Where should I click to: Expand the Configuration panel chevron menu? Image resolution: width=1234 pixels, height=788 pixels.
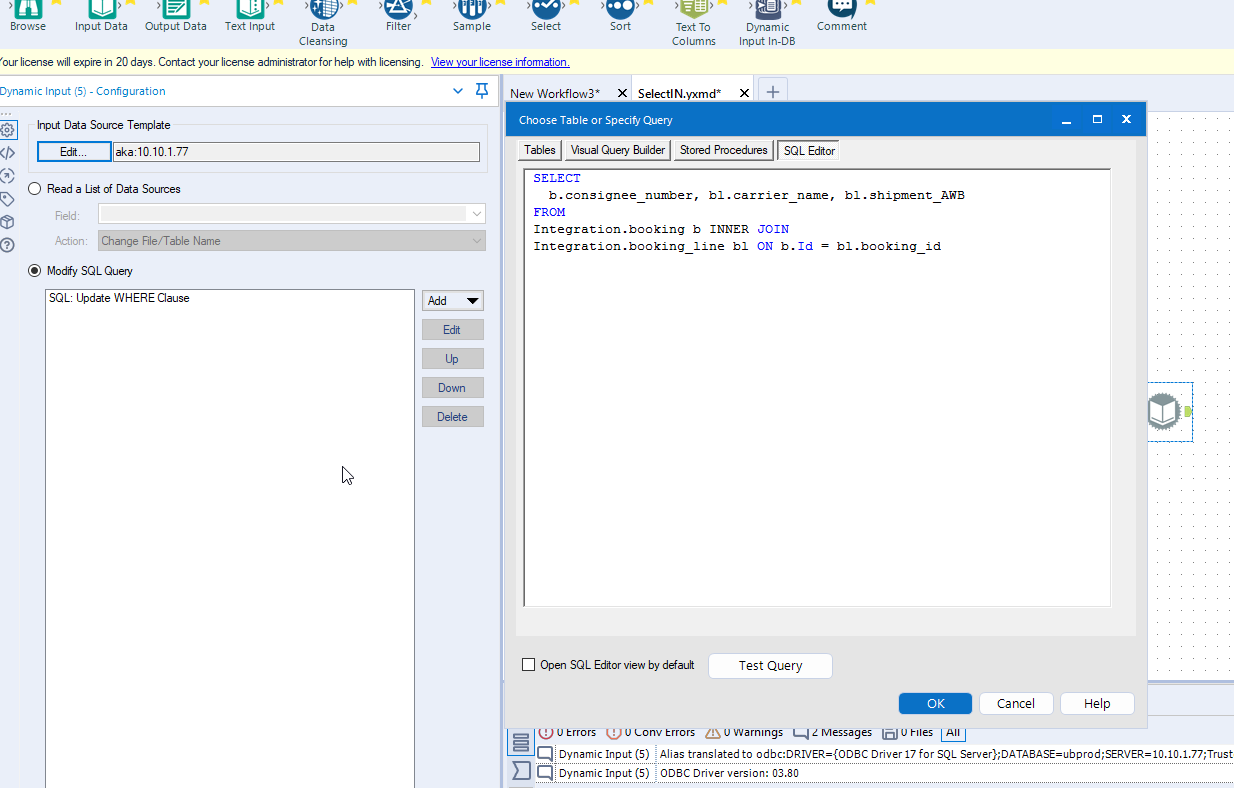458,91
